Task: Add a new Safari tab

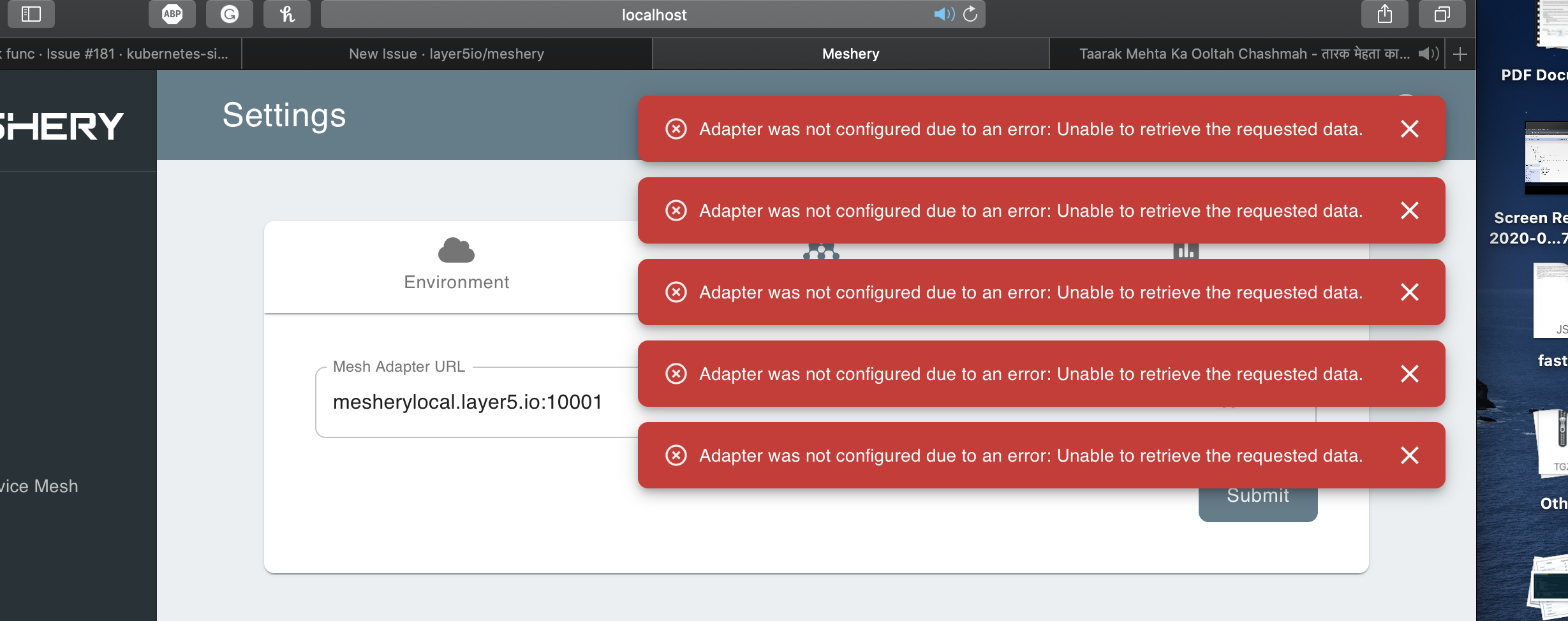Action: click(x=1460, y=54)
